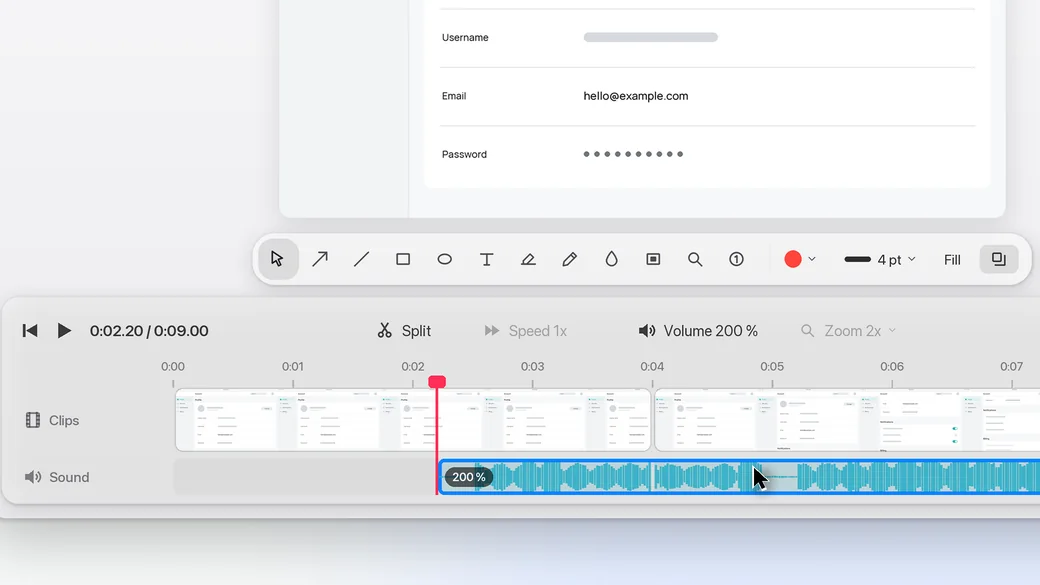Click the 200 % badge on the audio clip
The width and height of the screenshot is (1040, 585).
coord(468,477)
